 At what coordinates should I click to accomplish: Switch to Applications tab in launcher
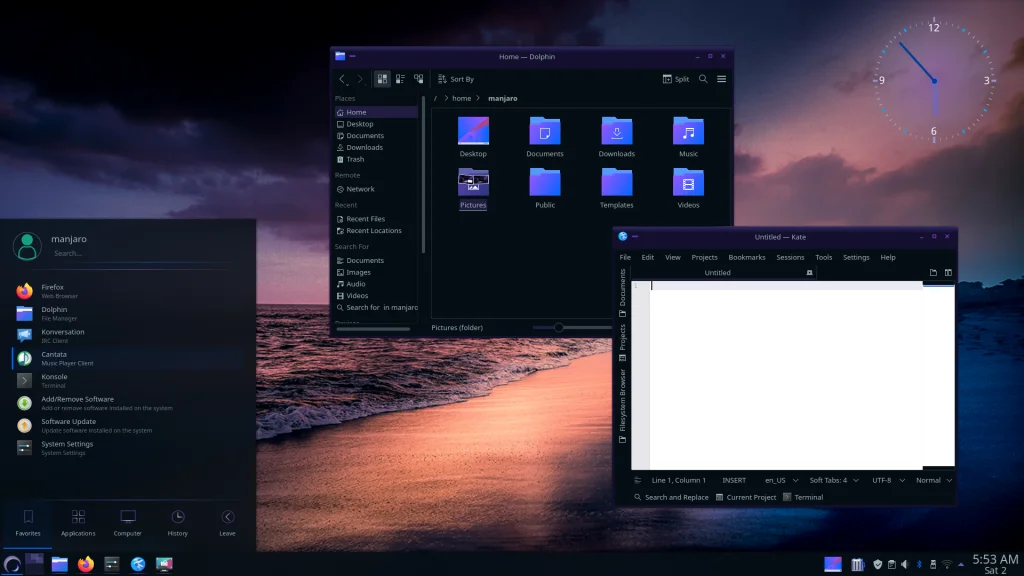click(x=78, y=523)
